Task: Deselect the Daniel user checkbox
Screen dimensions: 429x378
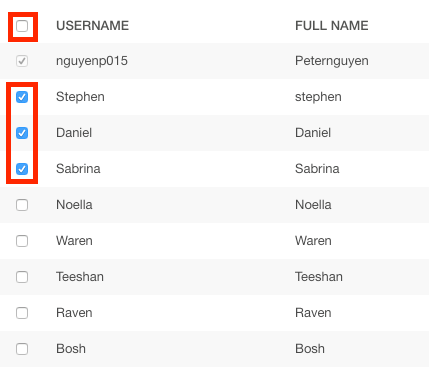Action: pyautogui.click(x=22, y=133)
